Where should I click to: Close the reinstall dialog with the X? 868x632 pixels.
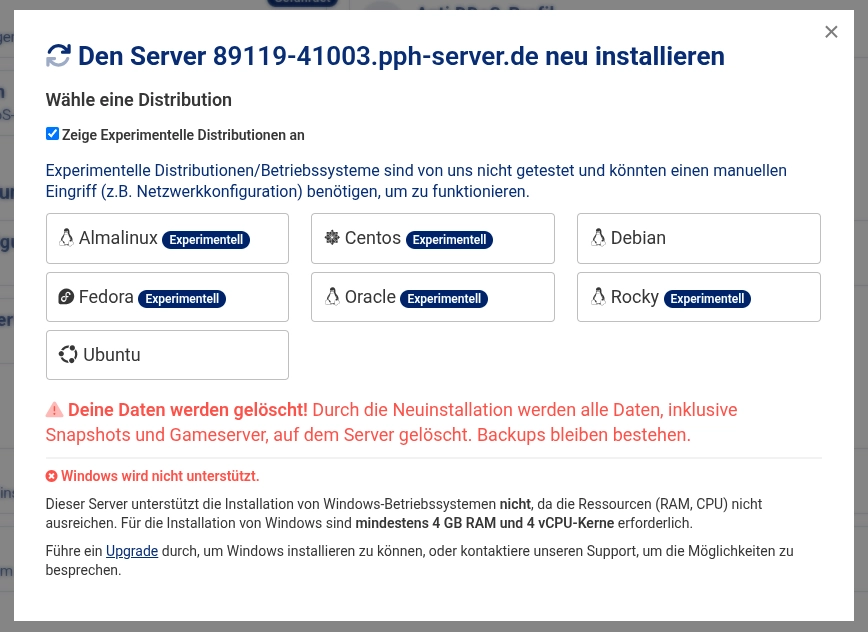[x=831, y=32]
